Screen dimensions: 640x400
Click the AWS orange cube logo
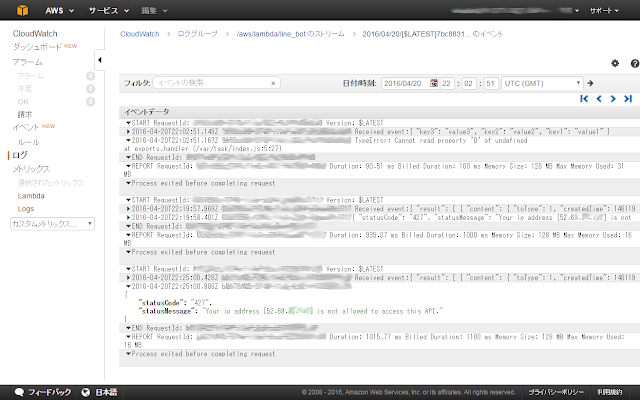pos(22,10)
